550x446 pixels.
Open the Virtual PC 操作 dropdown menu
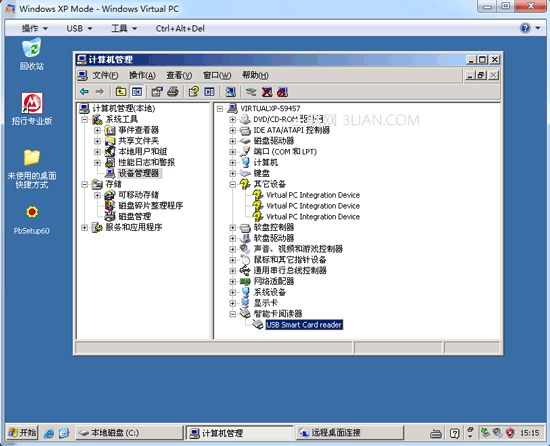34,28
